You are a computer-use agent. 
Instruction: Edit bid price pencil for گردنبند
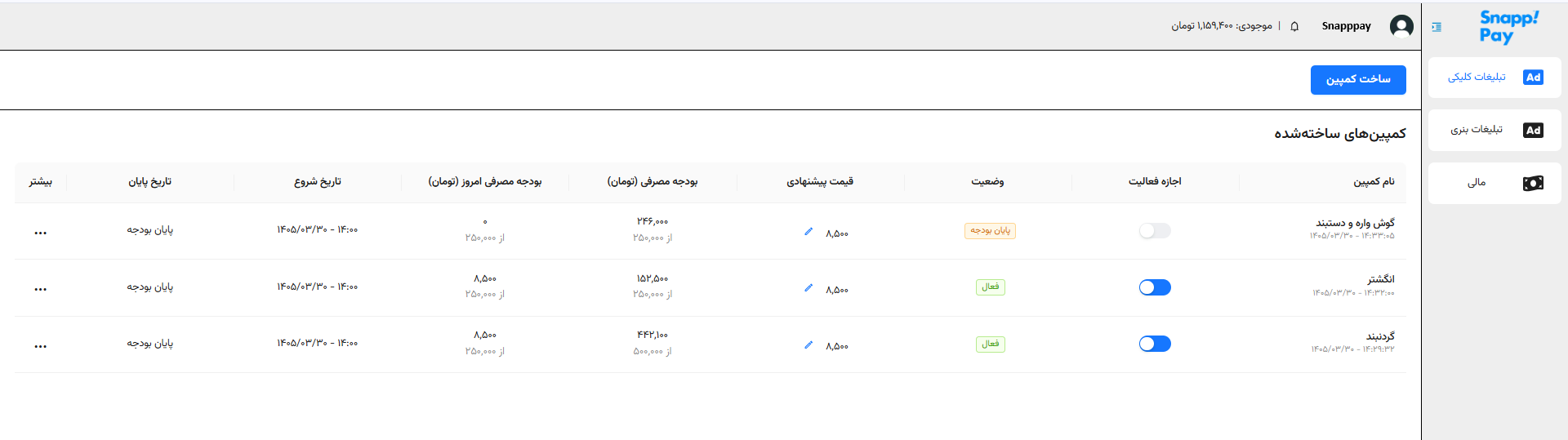pos(808,345)
